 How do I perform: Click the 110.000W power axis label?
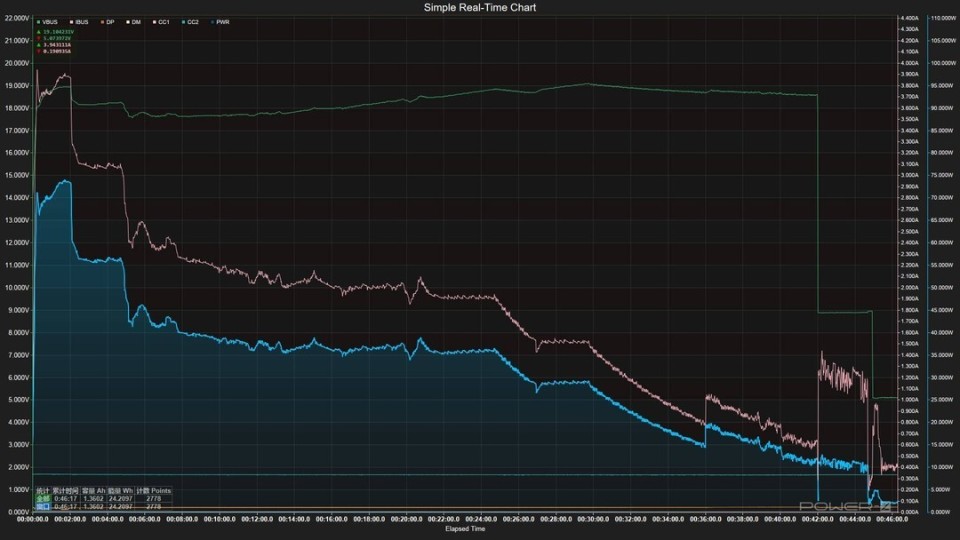pyautogui.click(x=943, y=18)
